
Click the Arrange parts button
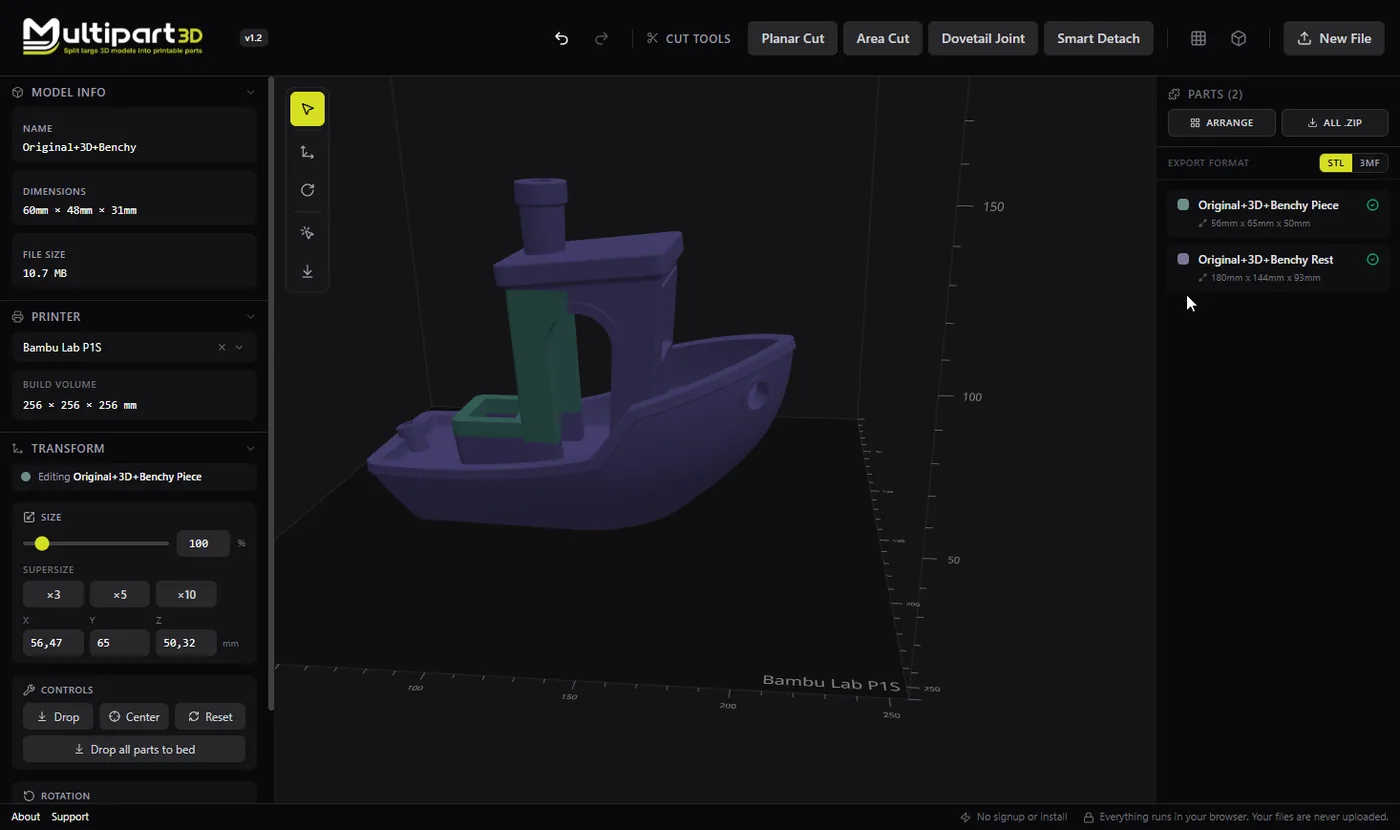coord(1221,123)
